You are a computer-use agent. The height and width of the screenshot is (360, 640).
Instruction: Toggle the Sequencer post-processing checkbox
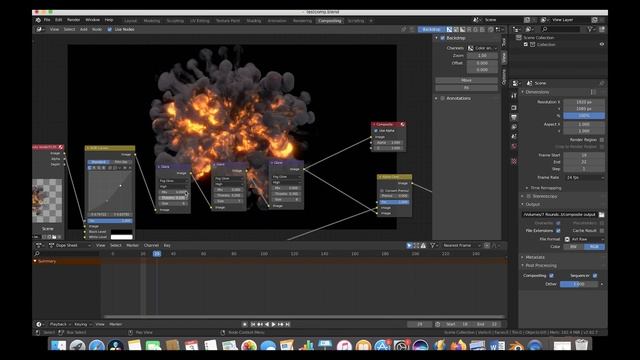[x=595, y=276]
